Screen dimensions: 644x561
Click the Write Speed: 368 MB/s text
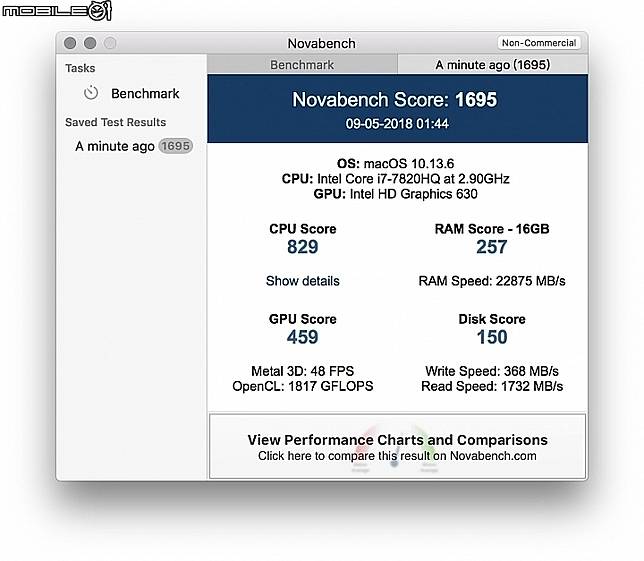[x=492, y=371]
